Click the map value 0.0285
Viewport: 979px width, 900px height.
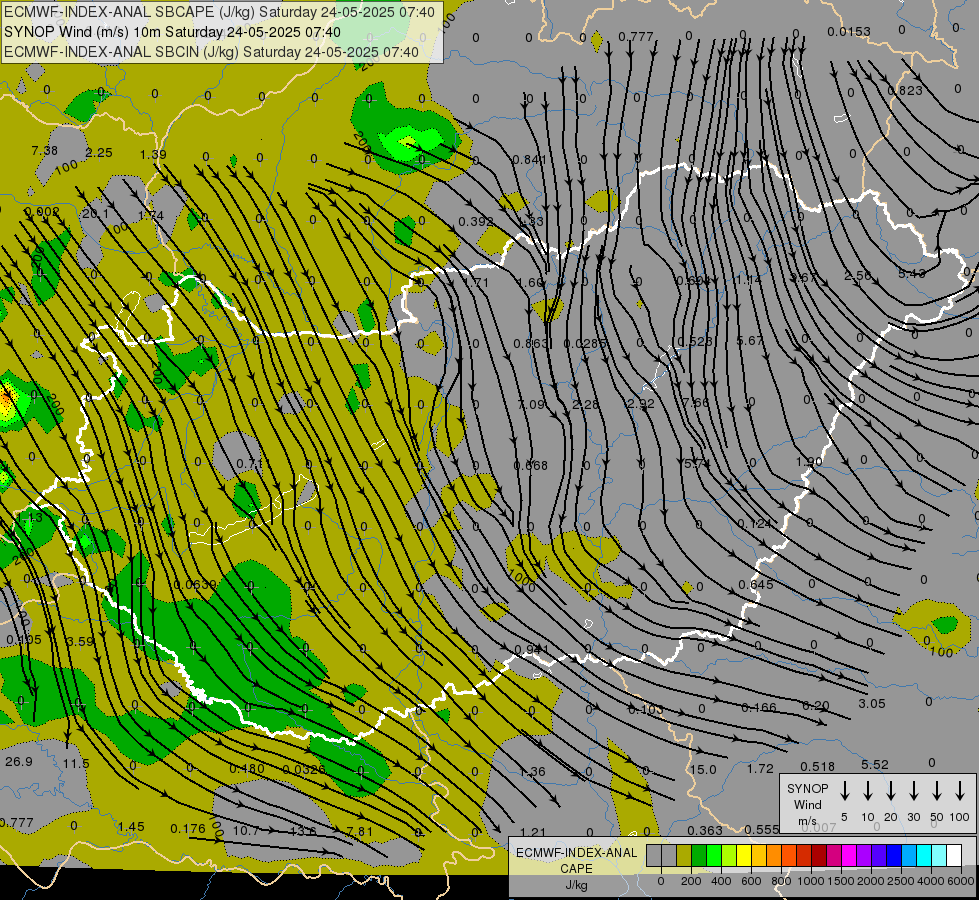click(x=584, y=344)
